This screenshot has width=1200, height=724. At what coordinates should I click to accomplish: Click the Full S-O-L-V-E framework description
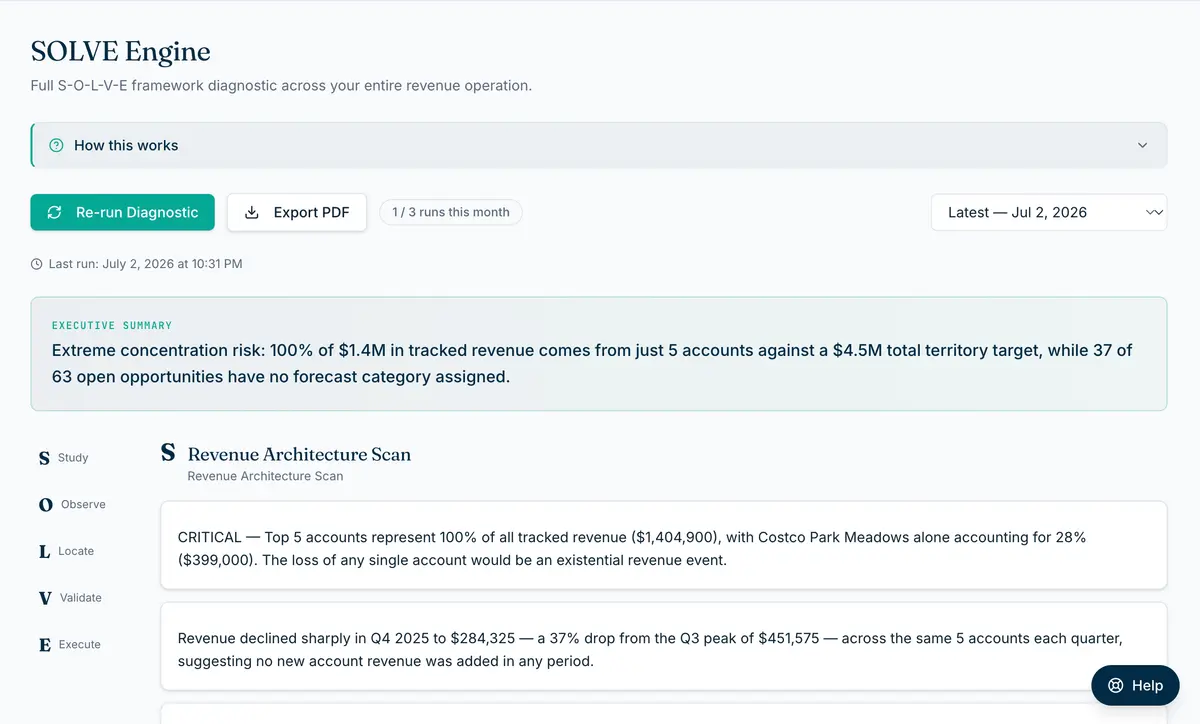click(x=281, y=86)
